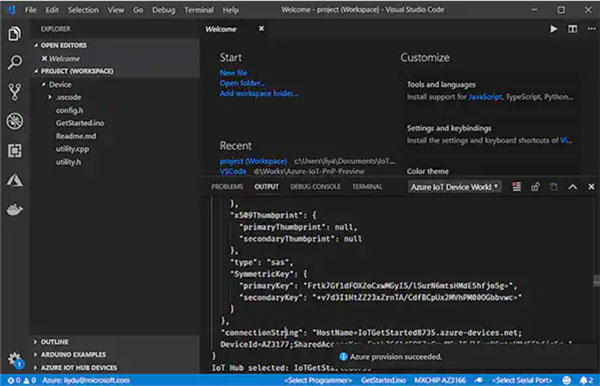Viewport: 600px width, 386px height.
Task: Close the Welcome editor tab
Action: 261,29
